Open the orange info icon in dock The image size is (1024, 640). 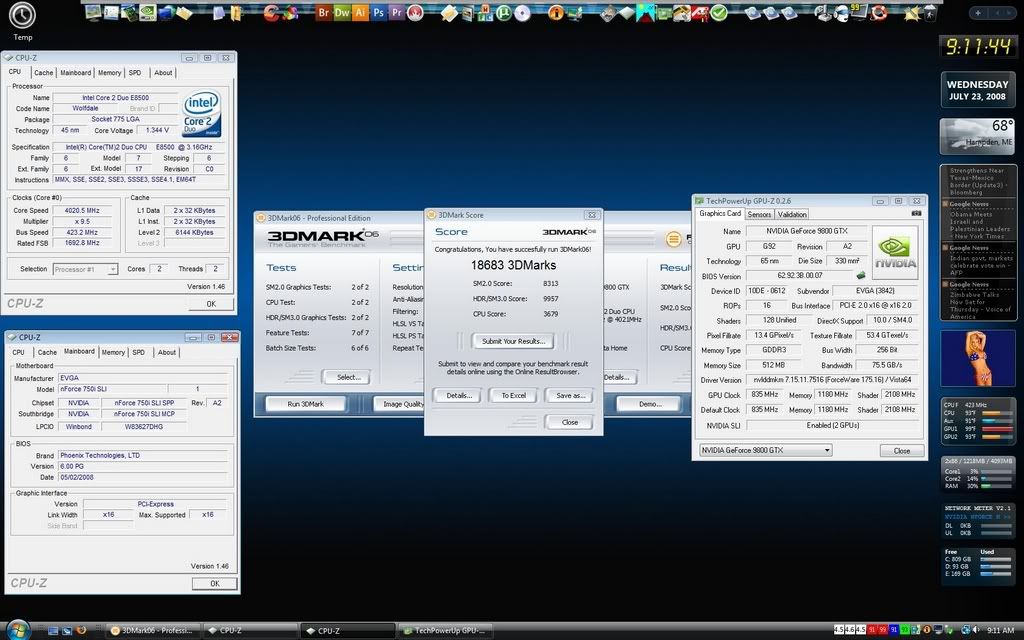(x=556, y=12)
